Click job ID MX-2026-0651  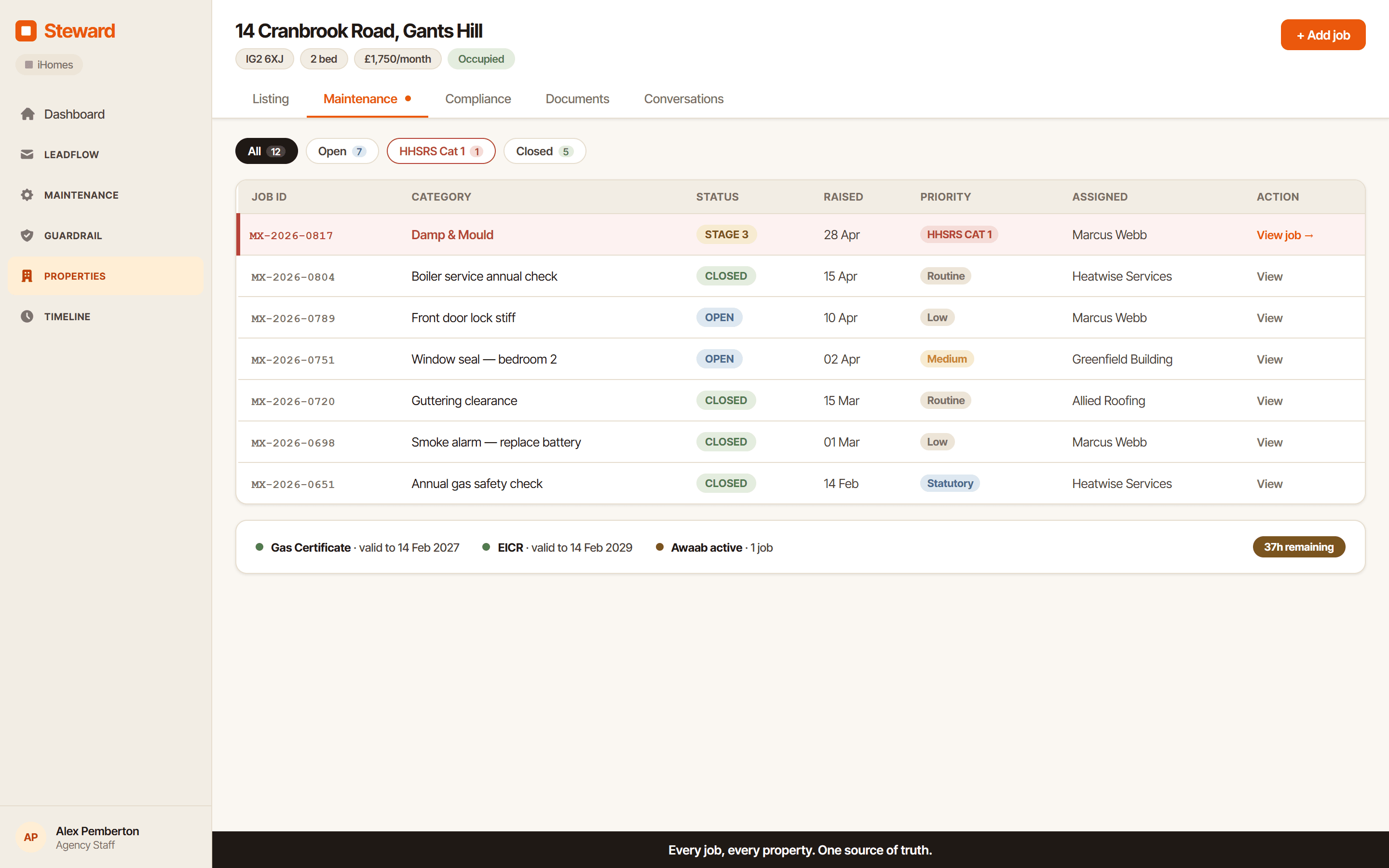point(293,484)
